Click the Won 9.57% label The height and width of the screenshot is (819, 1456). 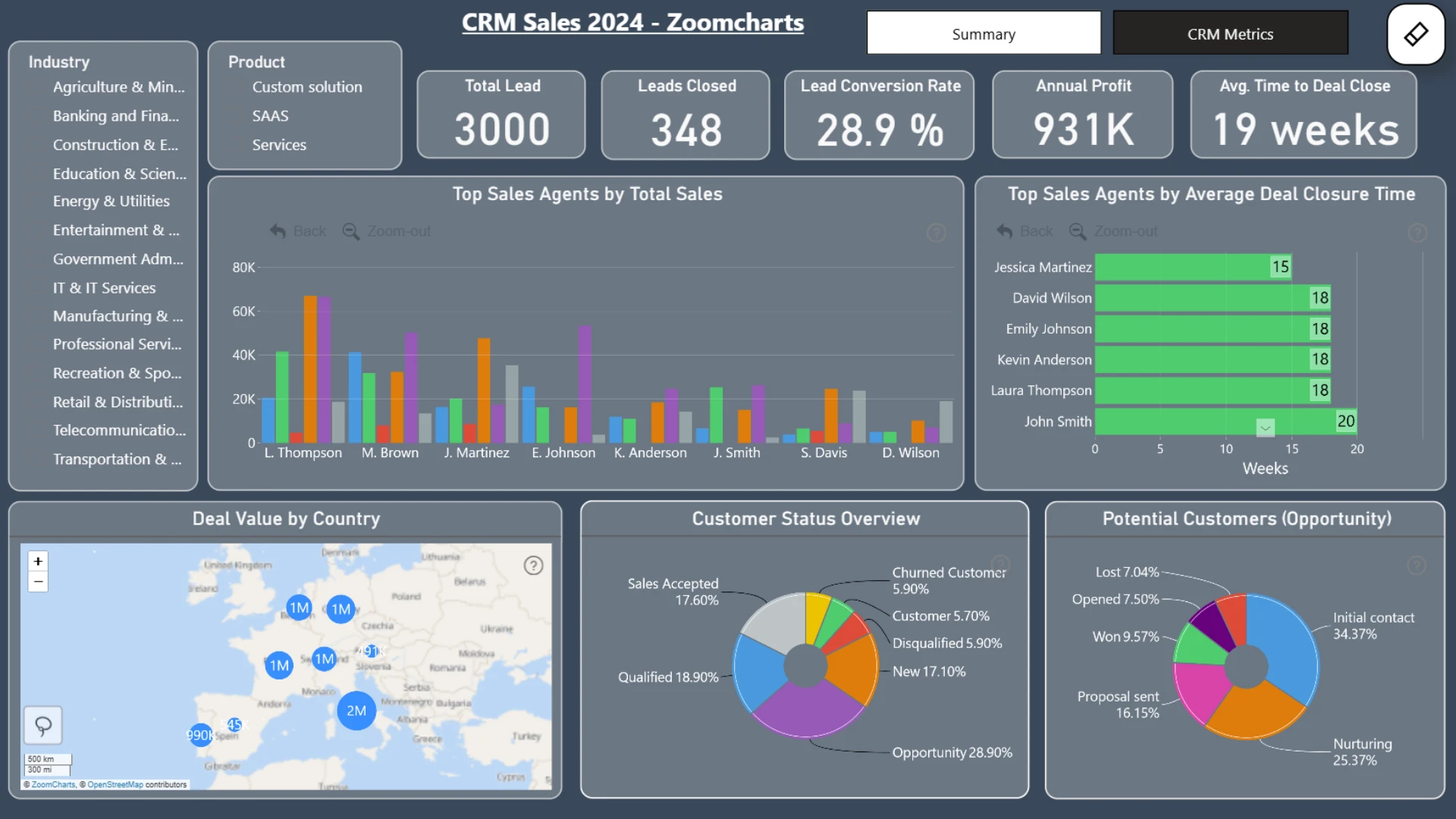(1125, 636)
